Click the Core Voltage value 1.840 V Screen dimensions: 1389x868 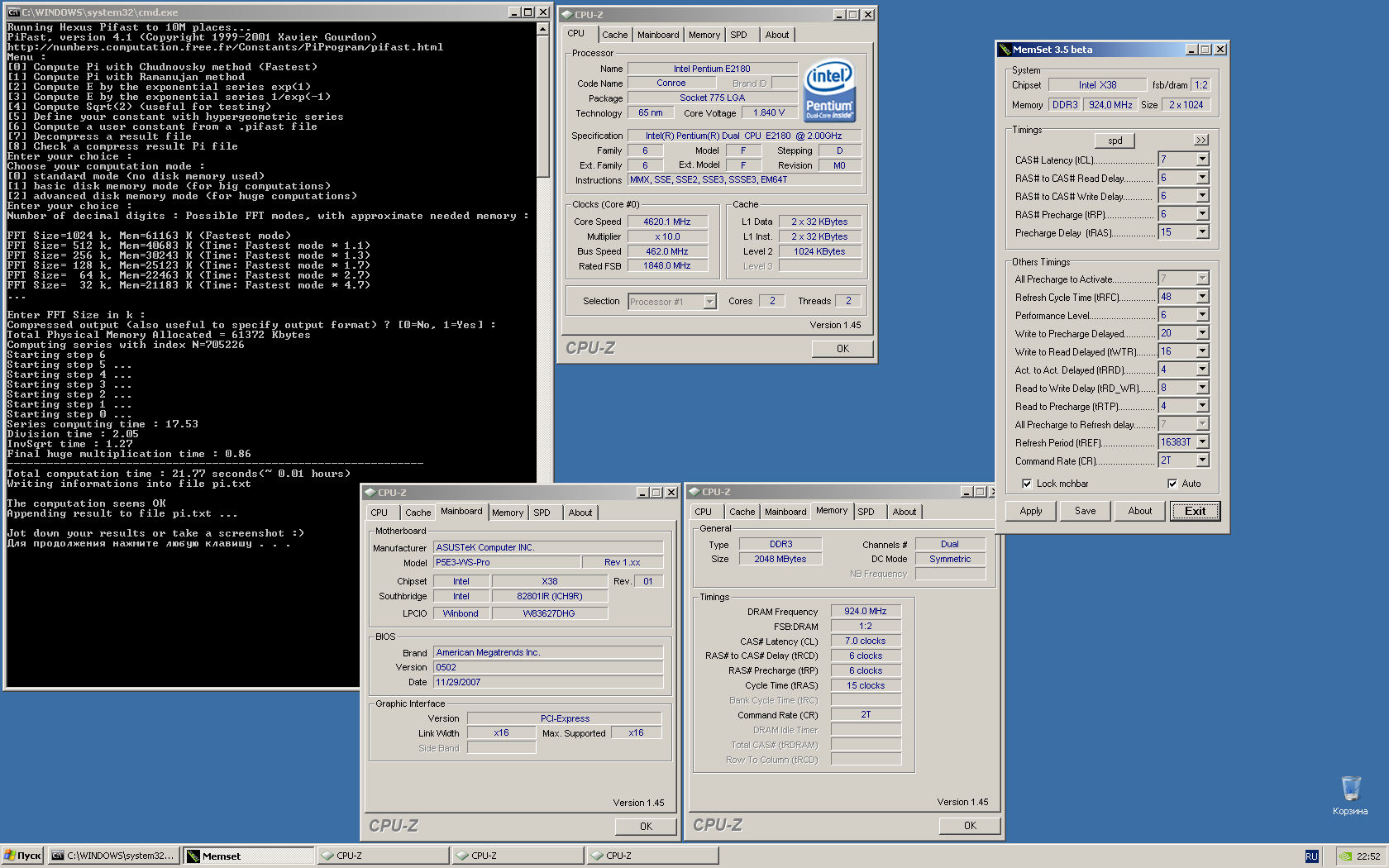pyautogui.click(x=769, y=113)
